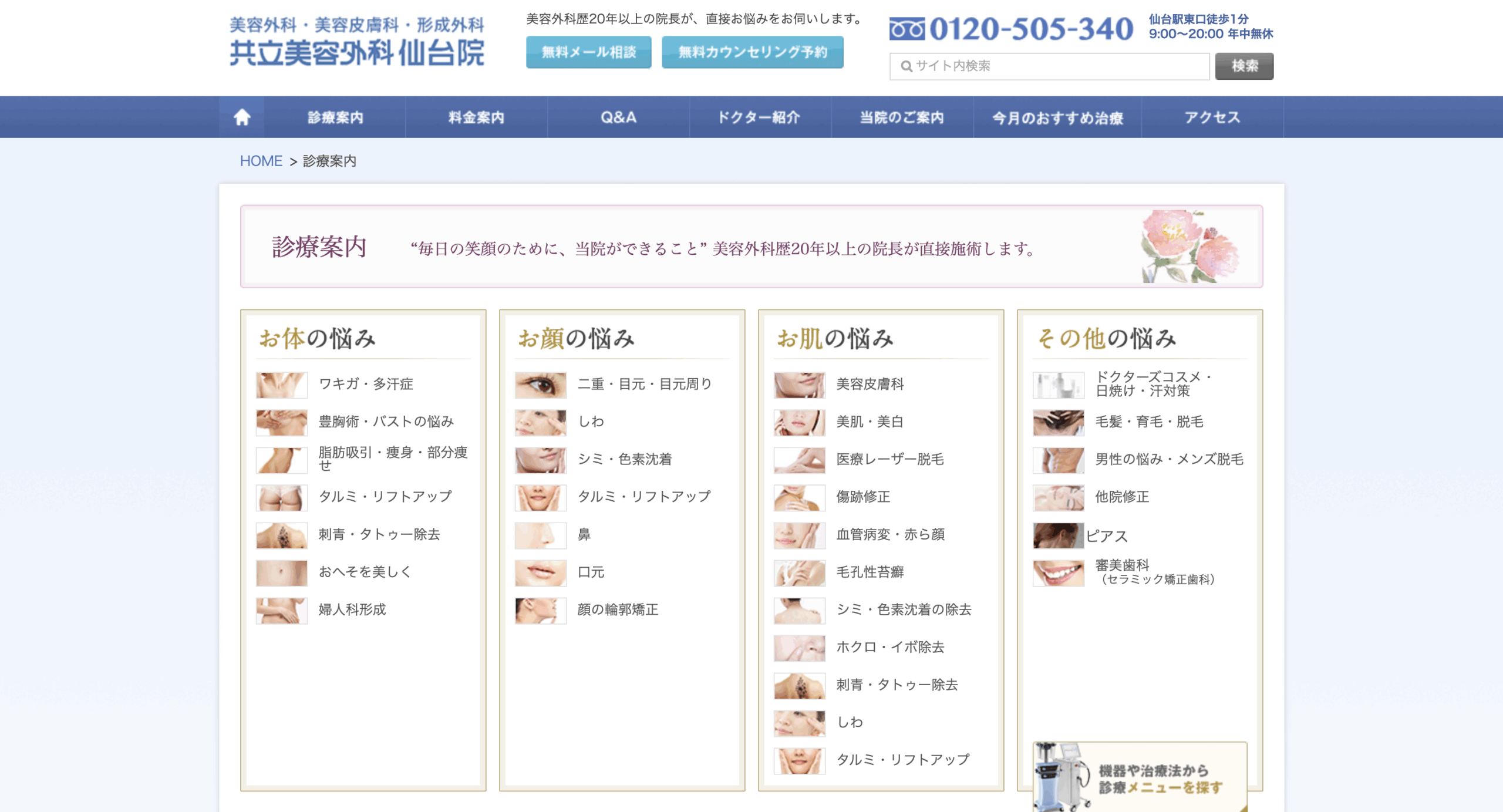The height and width of the screenshot is (812, 1503).
Task: Focus the サイト内検索 input field
Action: click(1057, 66)
